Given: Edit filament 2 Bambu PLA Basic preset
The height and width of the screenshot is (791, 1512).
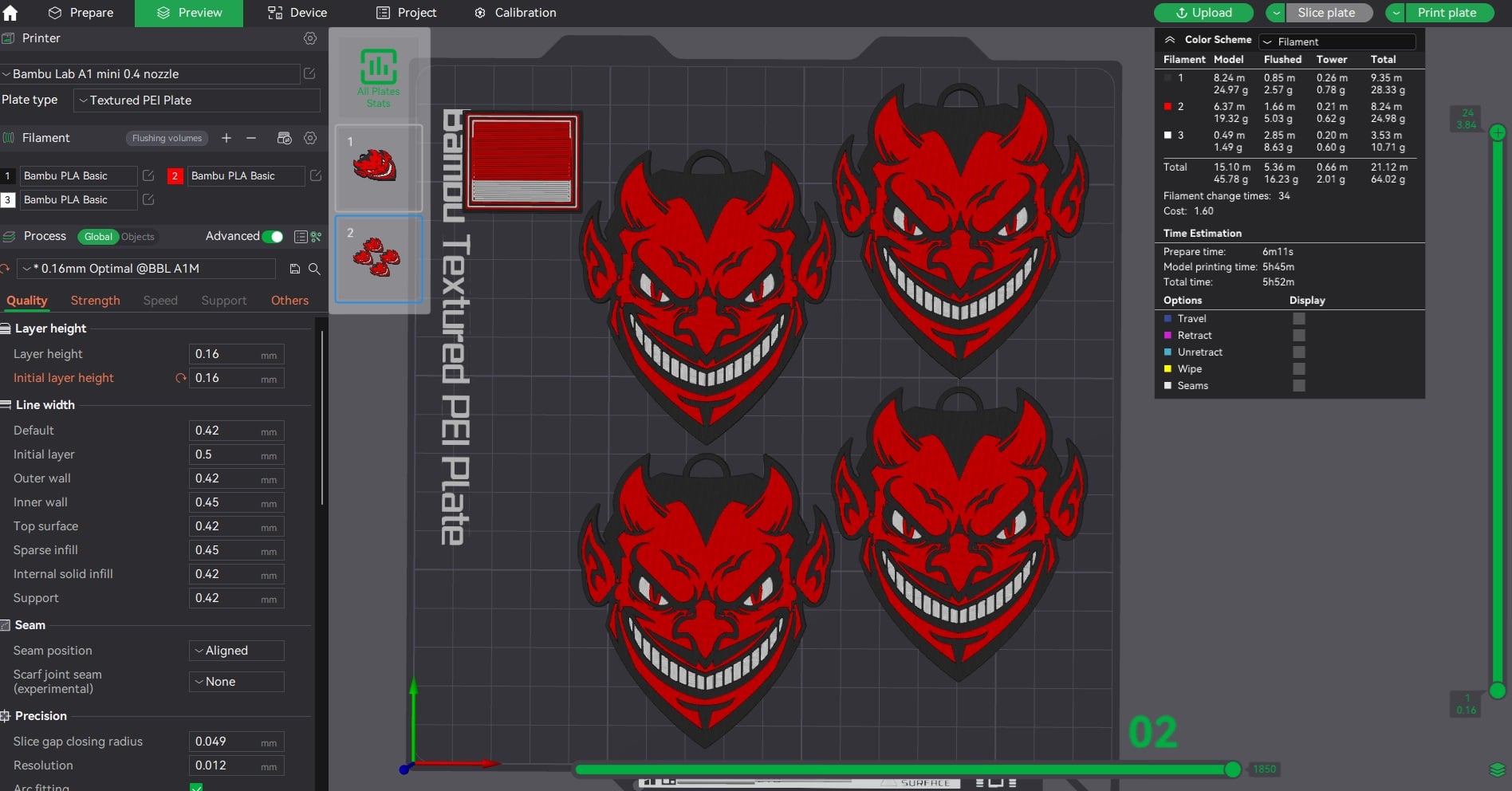Looking at the screenshot, I should click(x=316, y=175).
